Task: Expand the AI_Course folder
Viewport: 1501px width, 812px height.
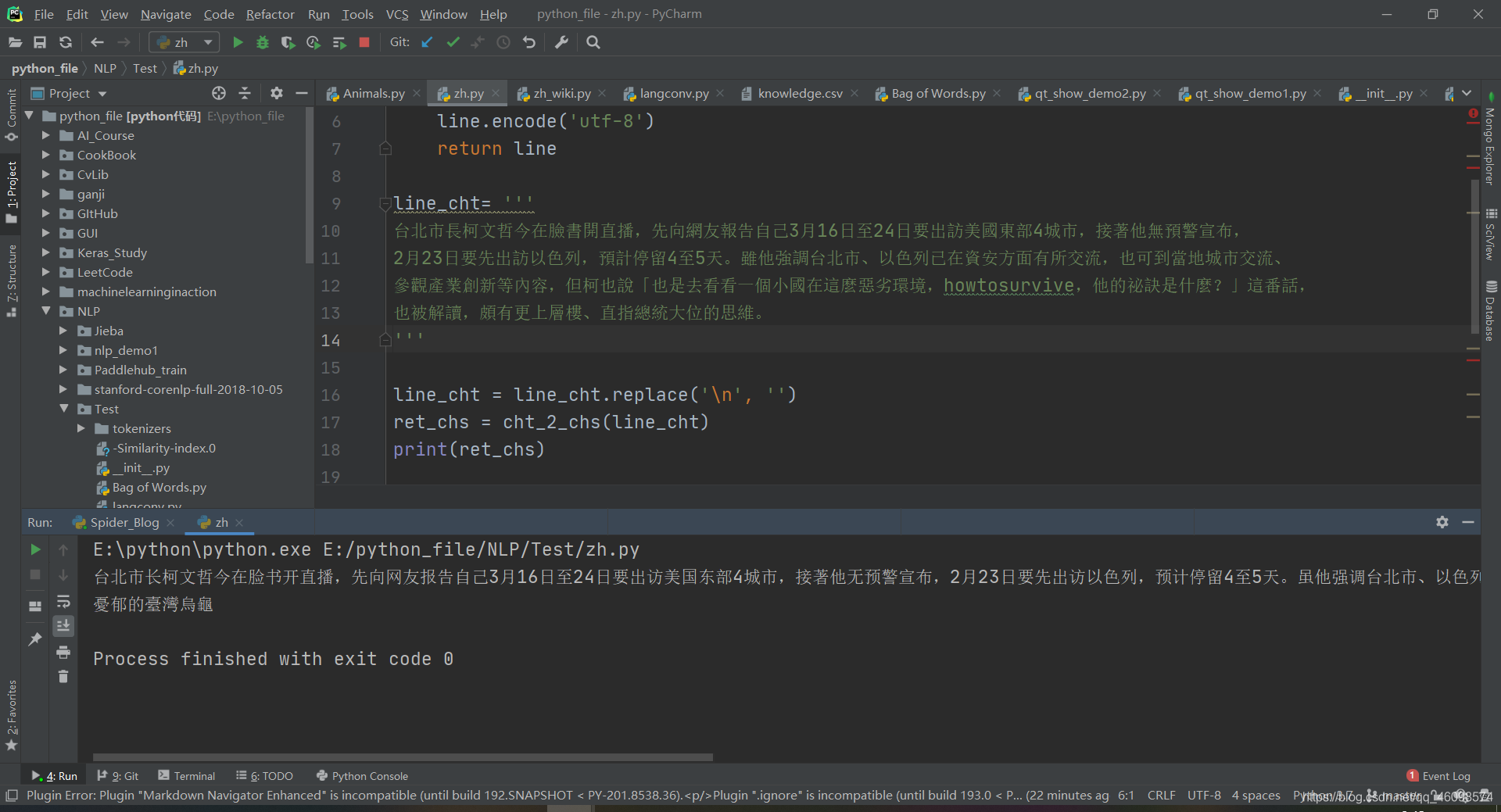Action: point(46,135)
